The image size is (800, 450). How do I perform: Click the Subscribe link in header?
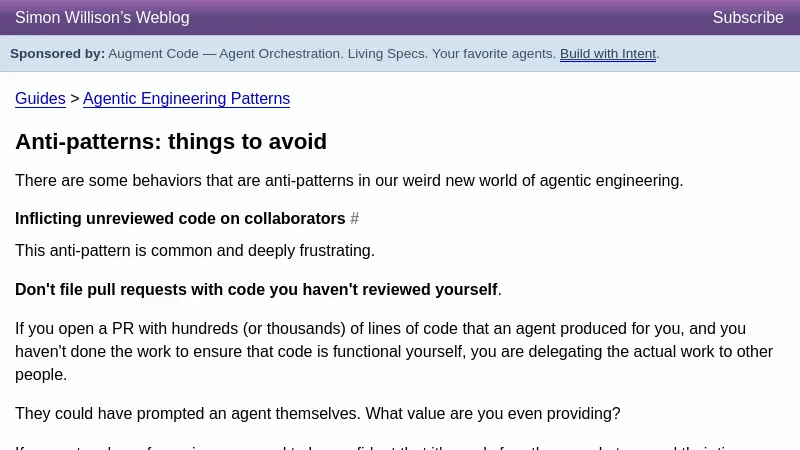747,18
